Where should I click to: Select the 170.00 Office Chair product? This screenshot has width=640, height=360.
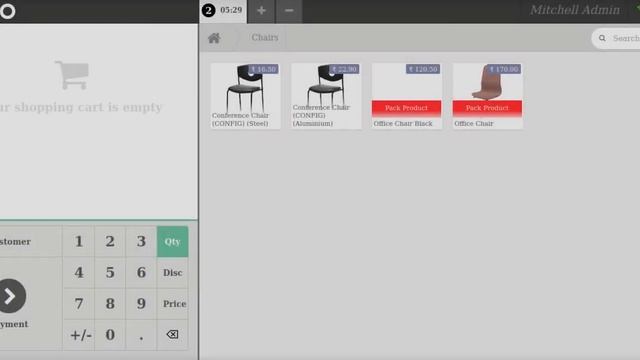(x=487, y=96)
